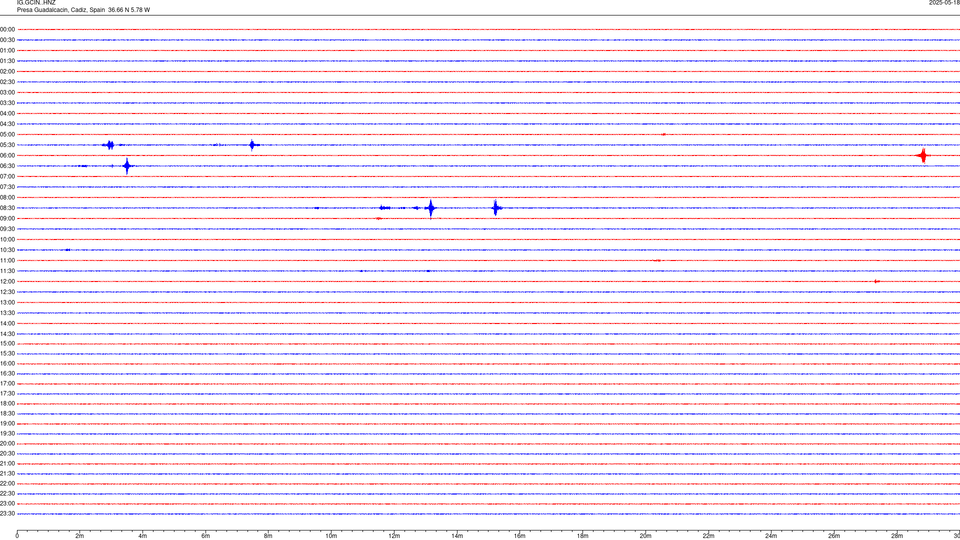Click the '05:30' time label
Image resolution: width=960 pixels, height=540 pixels.
(x=7, y=145)
